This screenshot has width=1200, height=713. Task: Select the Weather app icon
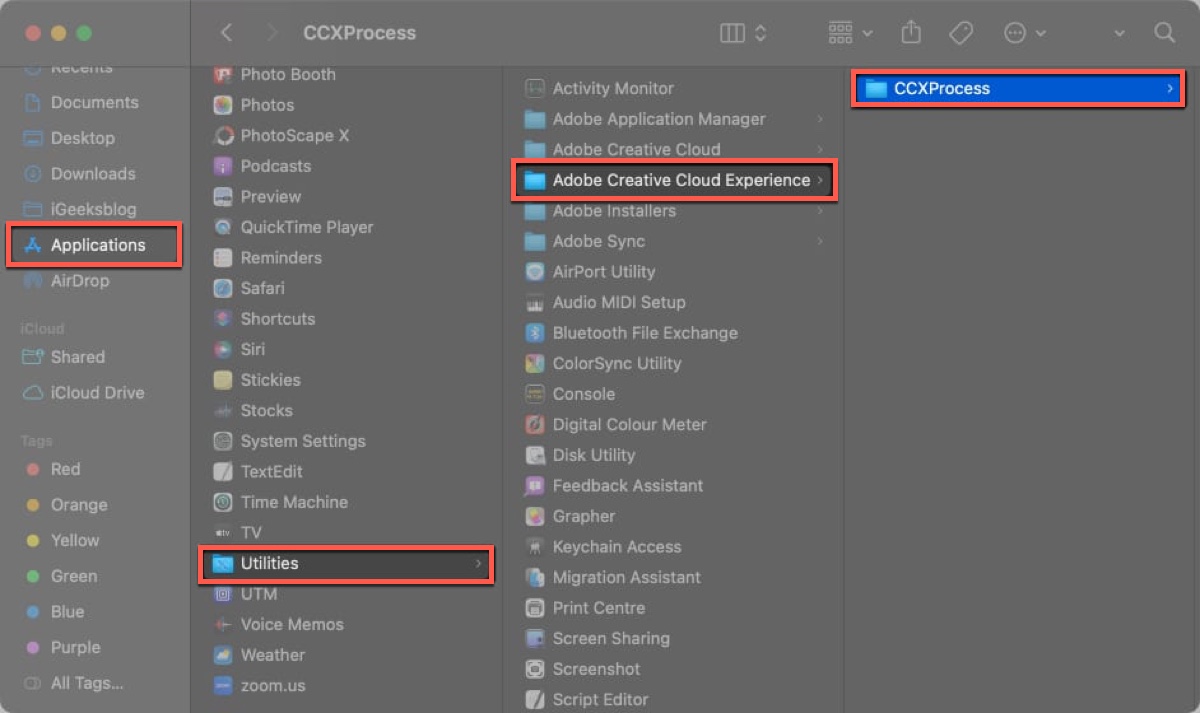pos(223,655)
